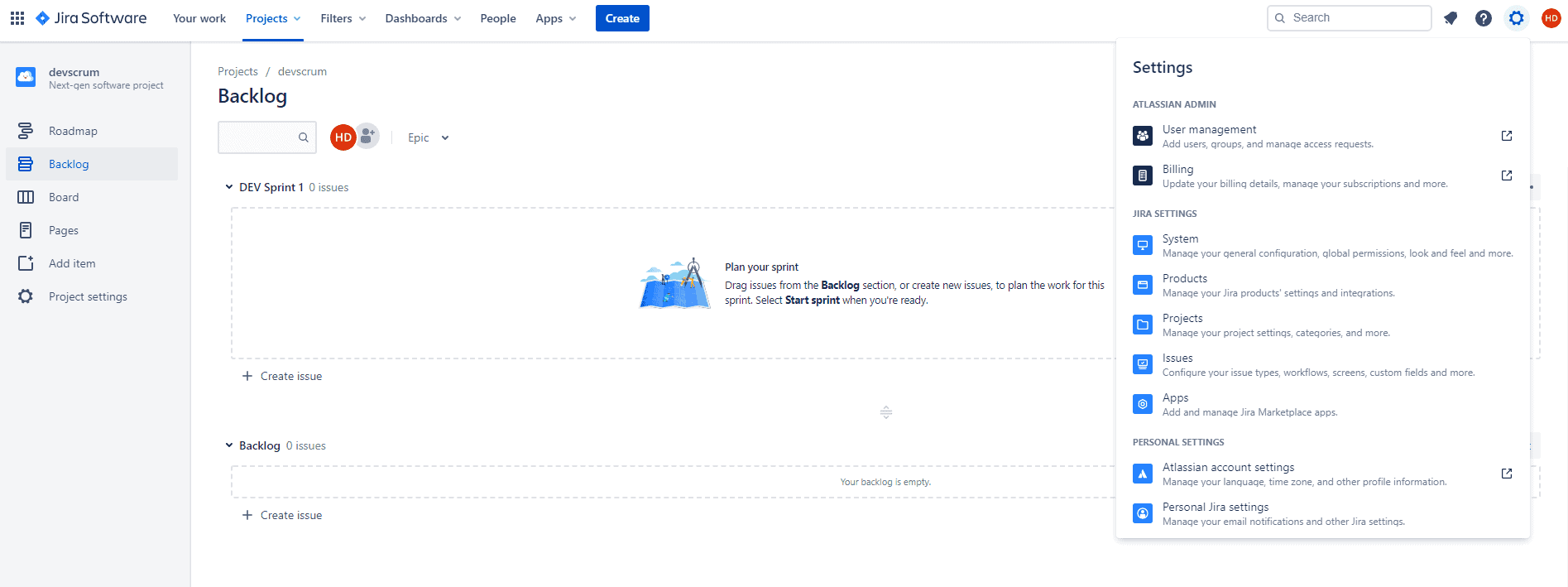The width and height of the screenshot is (1568, 587).
Task: Click external link icon beside User management
Action: click(x=1507, y=136)
